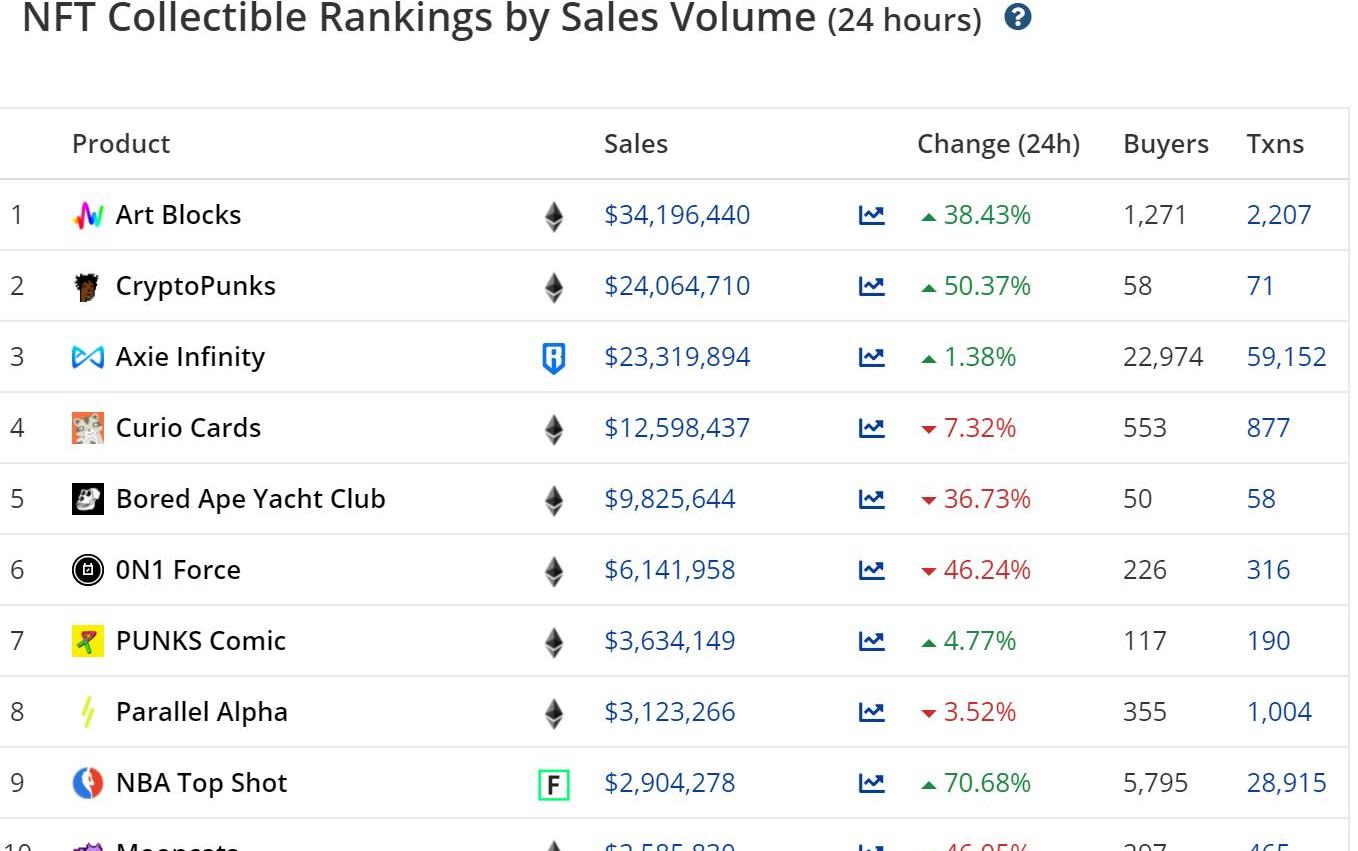Click CryptoPunks sales $24,064,710 link
Screen dimensions: 1358x851
(x=677, y=286)
